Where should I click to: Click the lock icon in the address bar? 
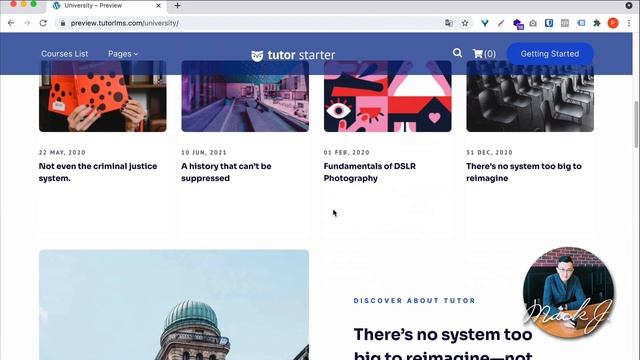click(62, 23)
